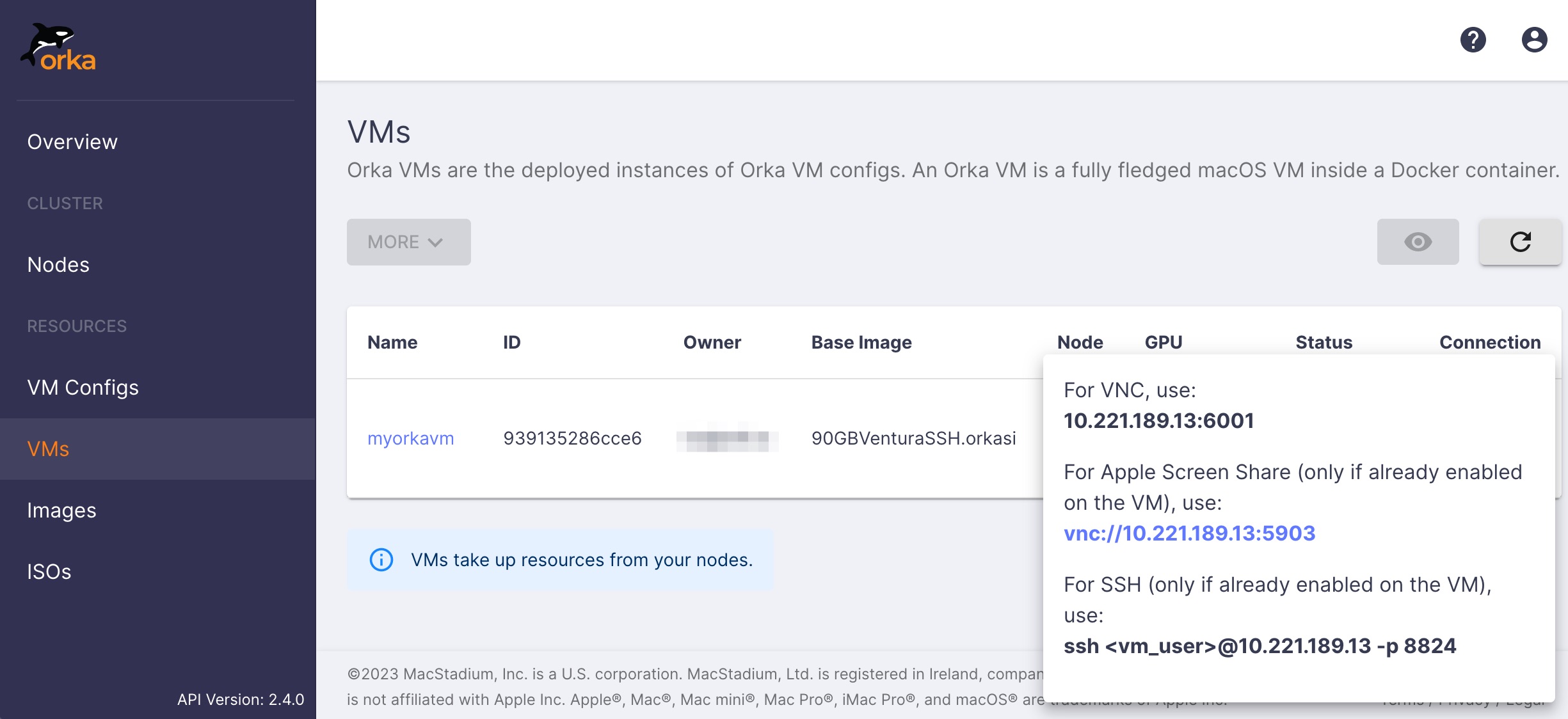Click the ssh command with port 8824
This screenshot has width=1568, height=719.
(x=1260, y=645)
